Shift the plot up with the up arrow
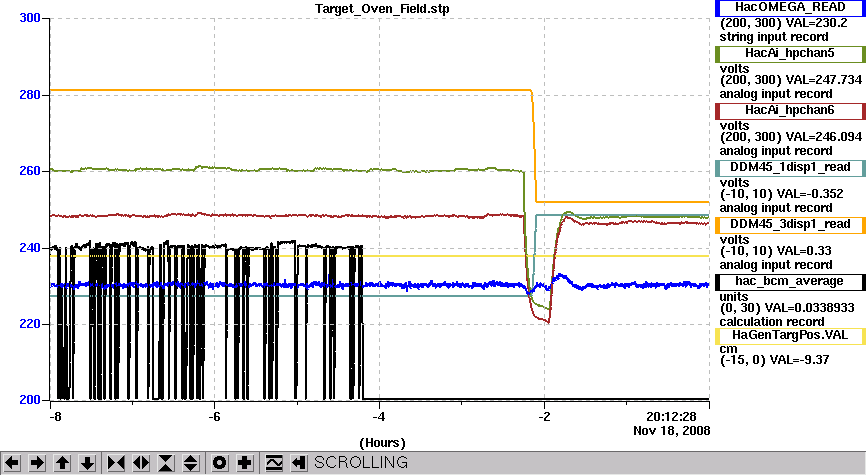866x475 pixels. click(x=63, y=463)
